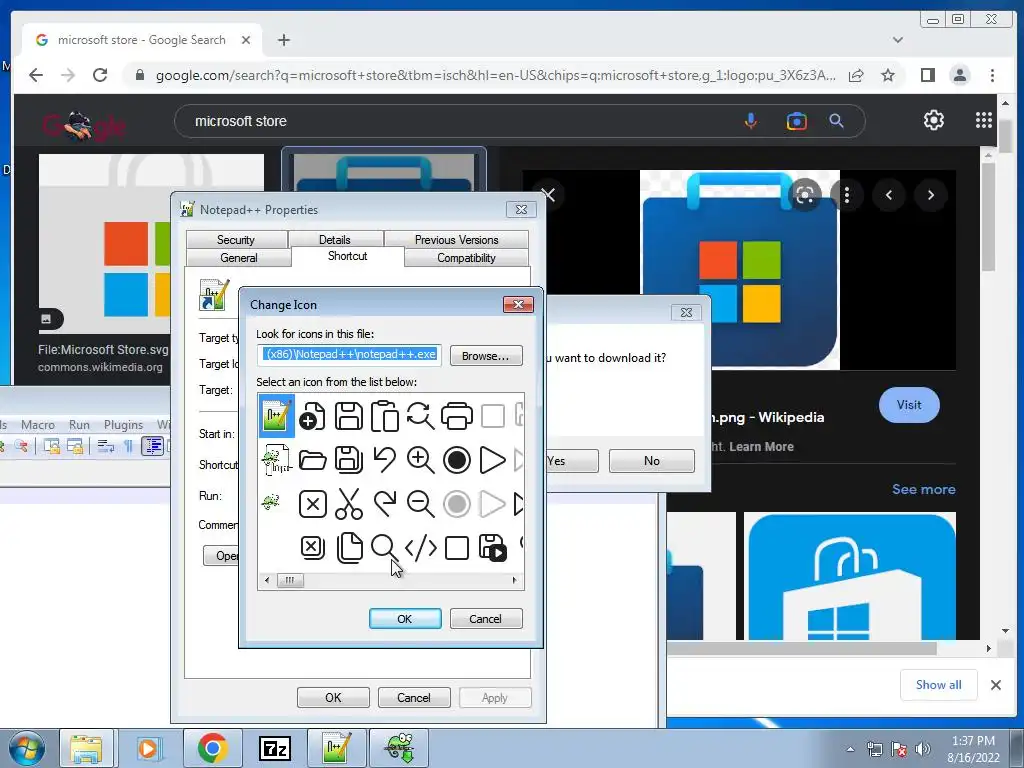Click left arrow of icon list scrollbar
The width and height of the screenshot is (1024, 768).
266,580
